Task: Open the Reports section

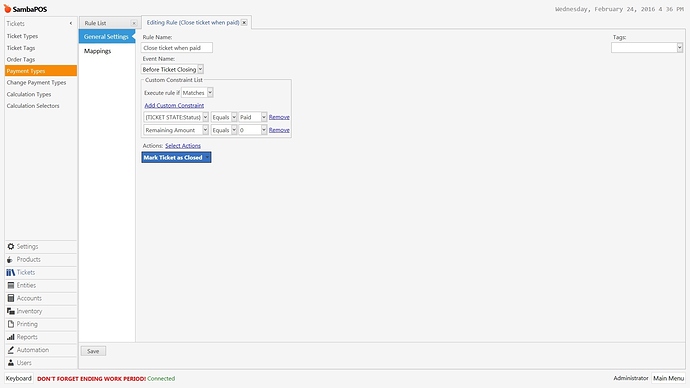Action: click(x=40, y=337)
